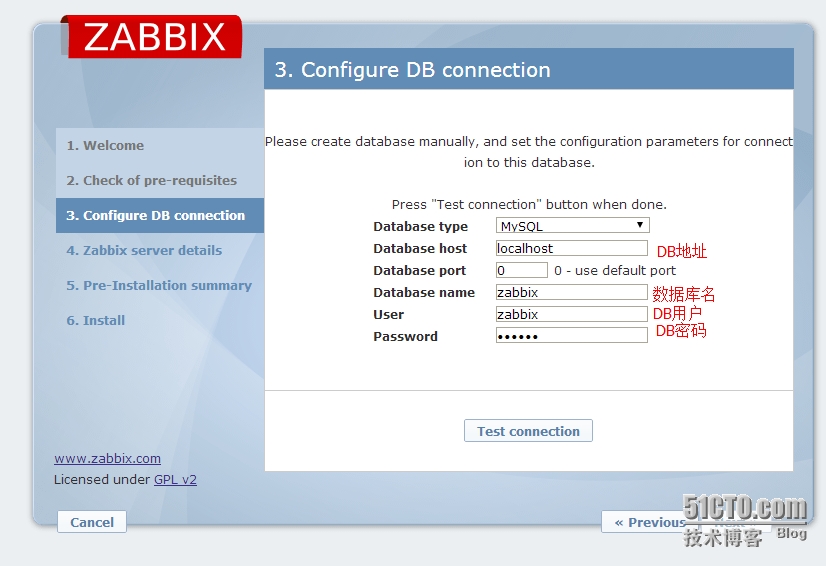826x566 pixels.
Task: Click the Password label
Action: click(x=405, y=336)
